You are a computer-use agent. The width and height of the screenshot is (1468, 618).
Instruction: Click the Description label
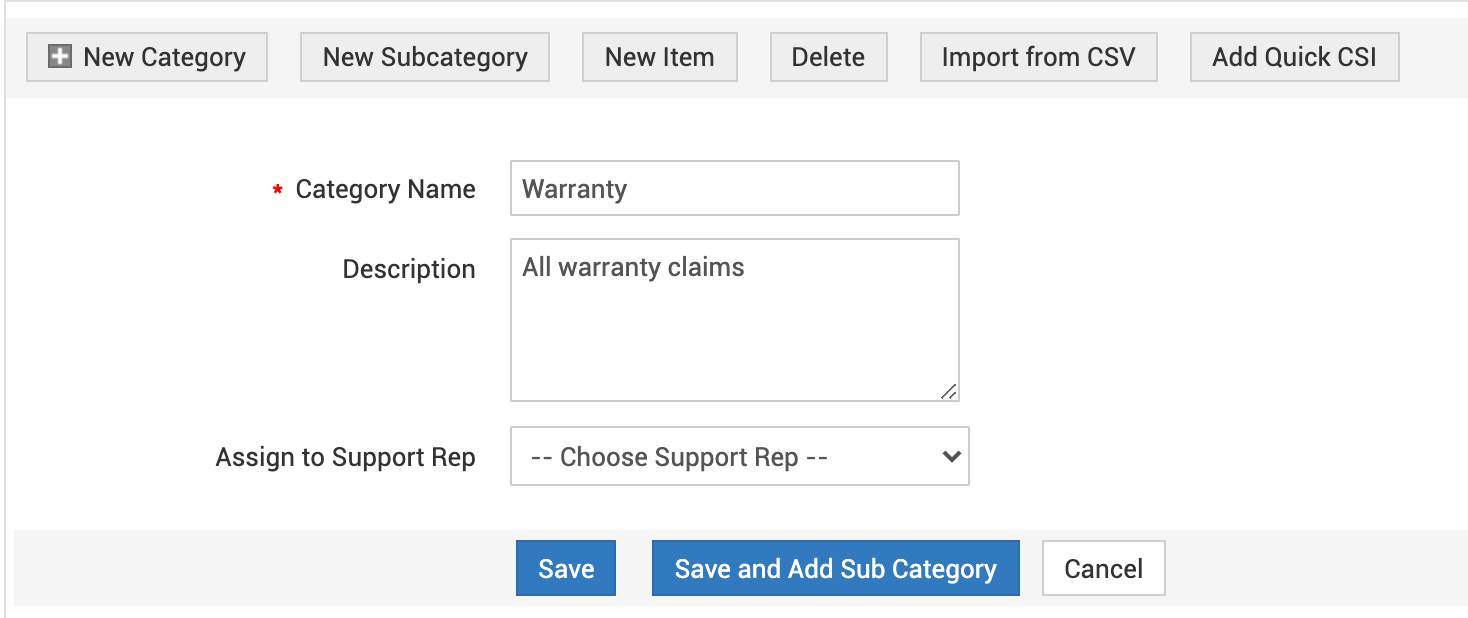(x=408, y=269)
